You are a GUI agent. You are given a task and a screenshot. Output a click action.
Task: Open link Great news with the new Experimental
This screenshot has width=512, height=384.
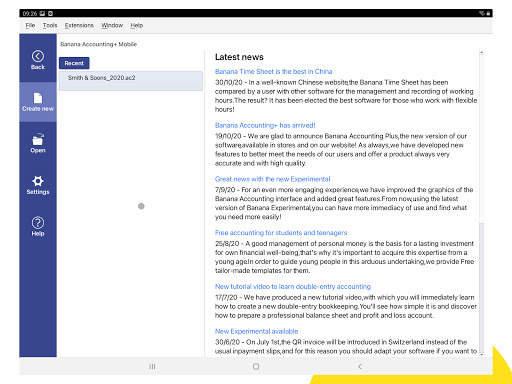tap(272, 179)
